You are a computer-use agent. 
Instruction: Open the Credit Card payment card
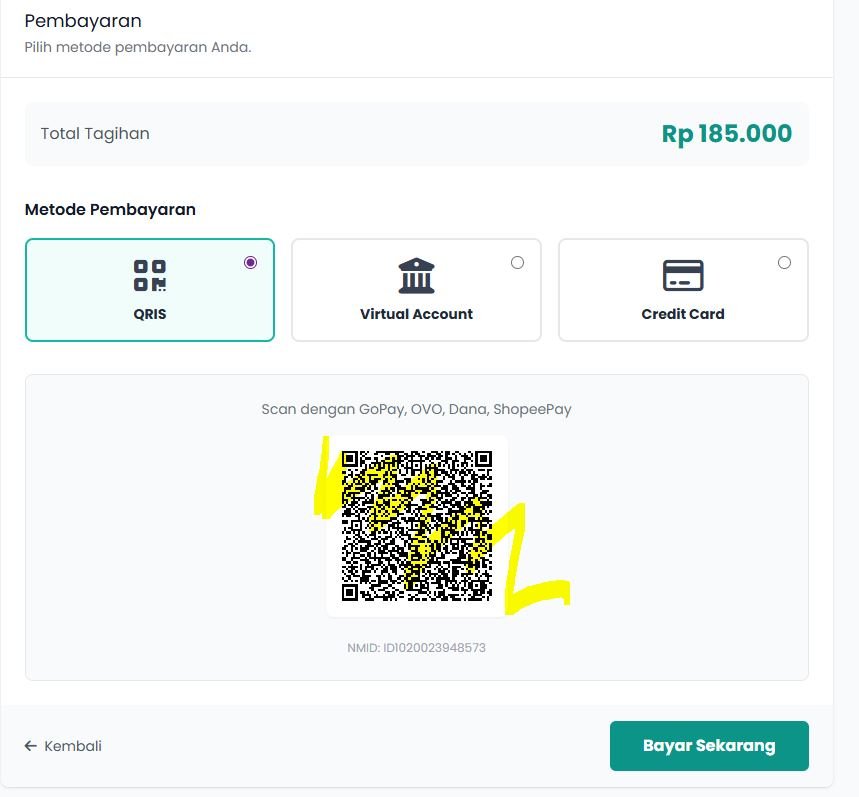tap(683, 289)
